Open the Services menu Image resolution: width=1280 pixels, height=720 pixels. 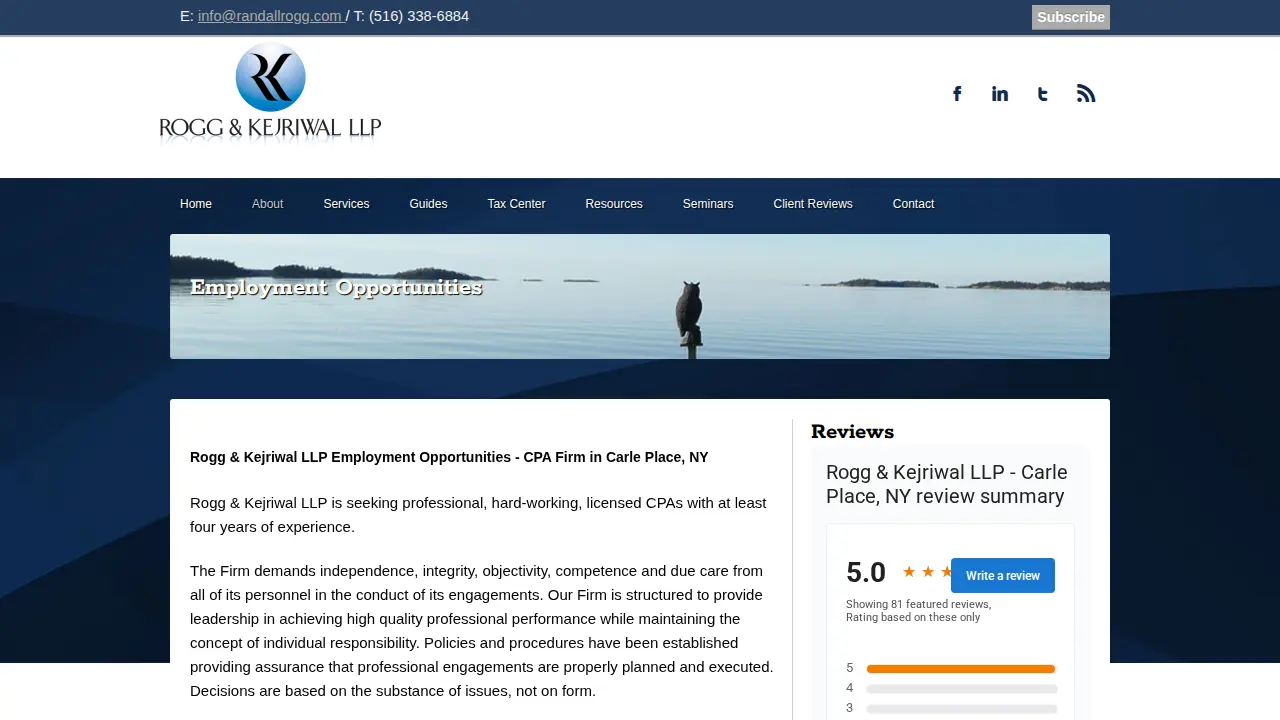tap(346, 204)
